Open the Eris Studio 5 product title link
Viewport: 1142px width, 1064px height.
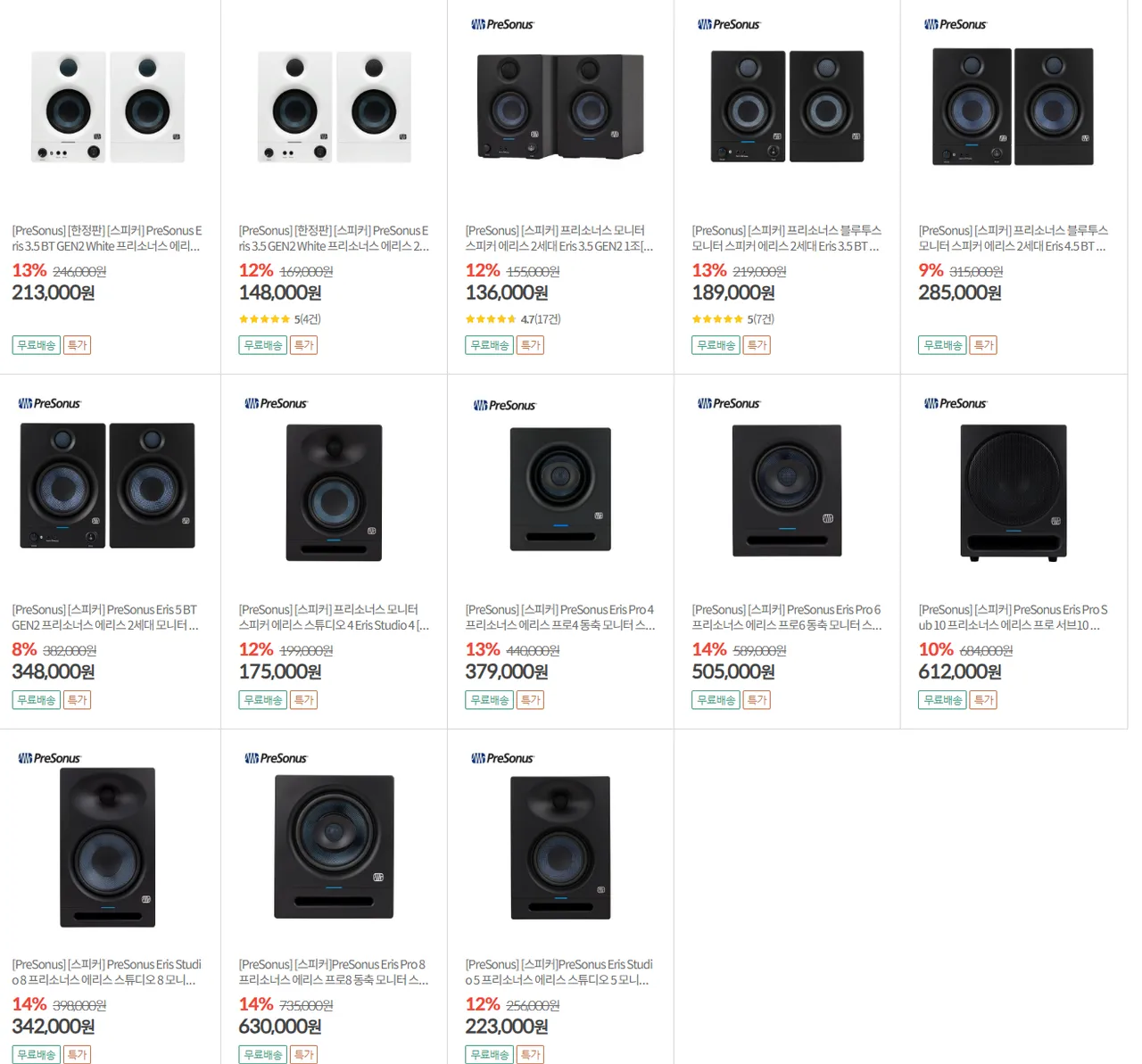click(559, 972)
